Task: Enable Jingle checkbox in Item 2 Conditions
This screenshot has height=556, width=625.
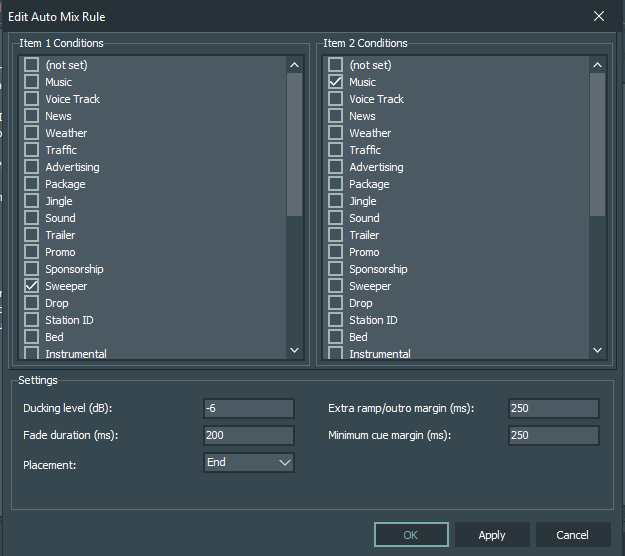Action: pos(336,201)
